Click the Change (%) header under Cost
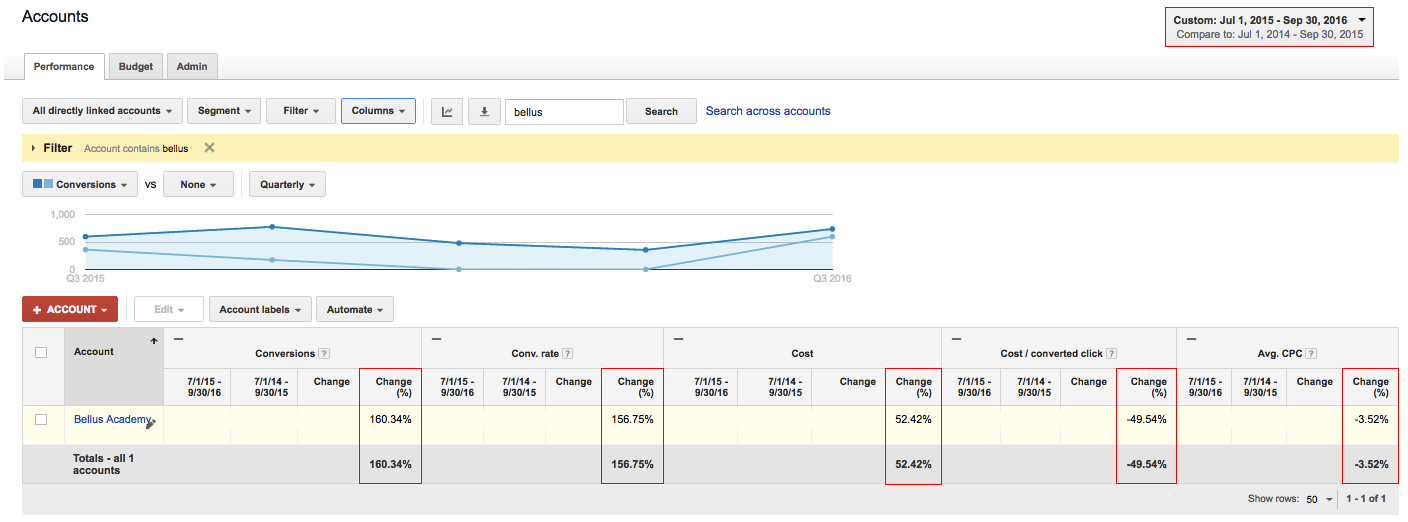The width and height of the screenshot is (1408, 522). click(914, 387)
